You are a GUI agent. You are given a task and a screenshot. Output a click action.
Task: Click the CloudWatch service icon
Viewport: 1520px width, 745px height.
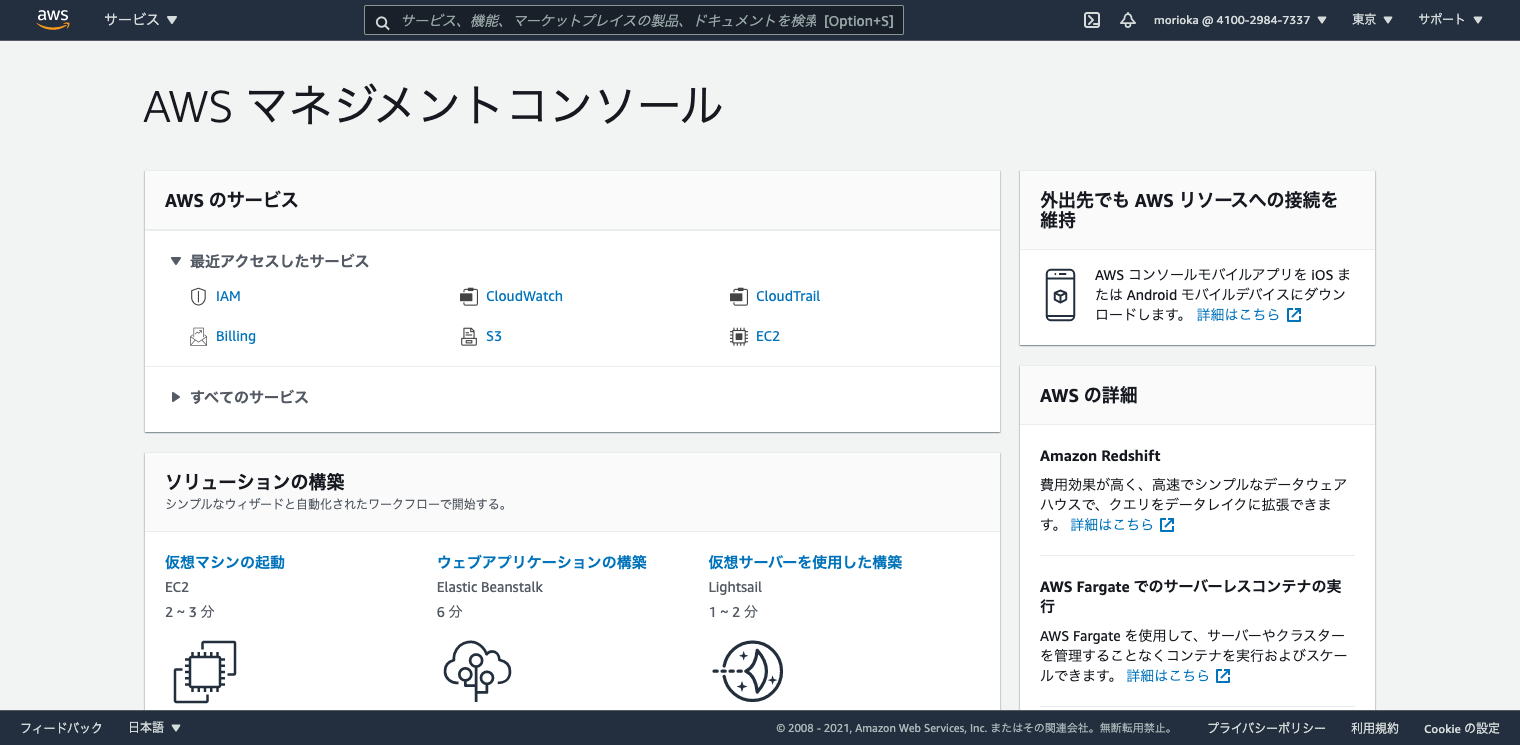coord(469,297)
